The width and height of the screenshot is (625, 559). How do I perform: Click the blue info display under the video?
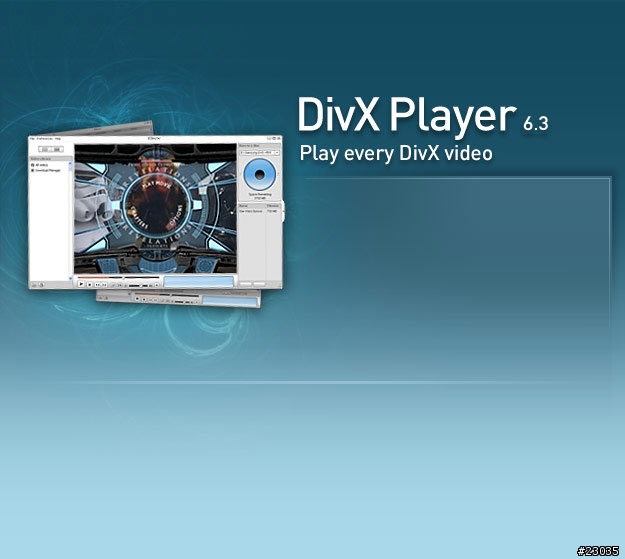pos(199,281)
